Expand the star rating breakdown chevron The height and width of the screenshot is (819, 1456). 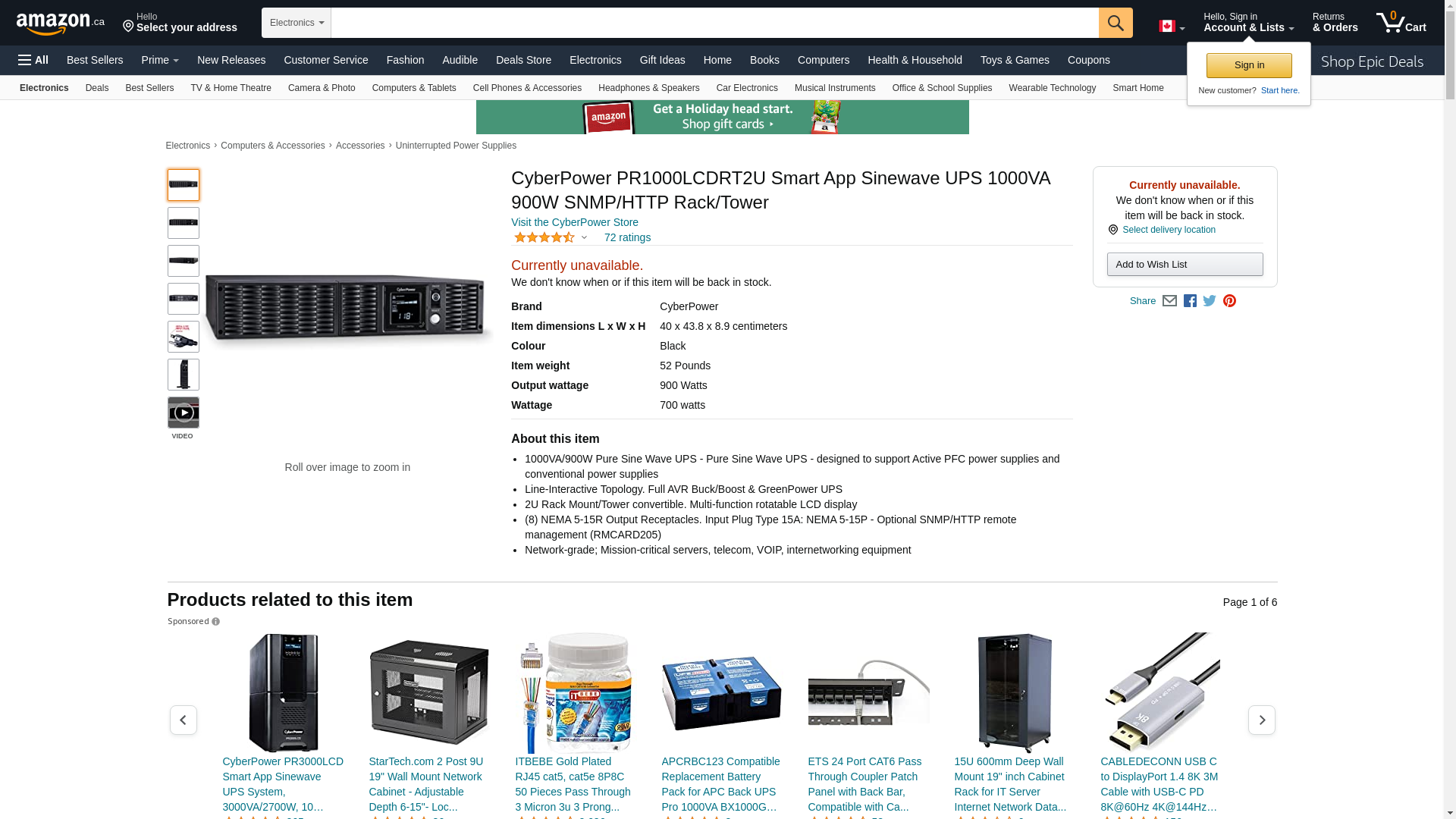(x=584, y=238)
